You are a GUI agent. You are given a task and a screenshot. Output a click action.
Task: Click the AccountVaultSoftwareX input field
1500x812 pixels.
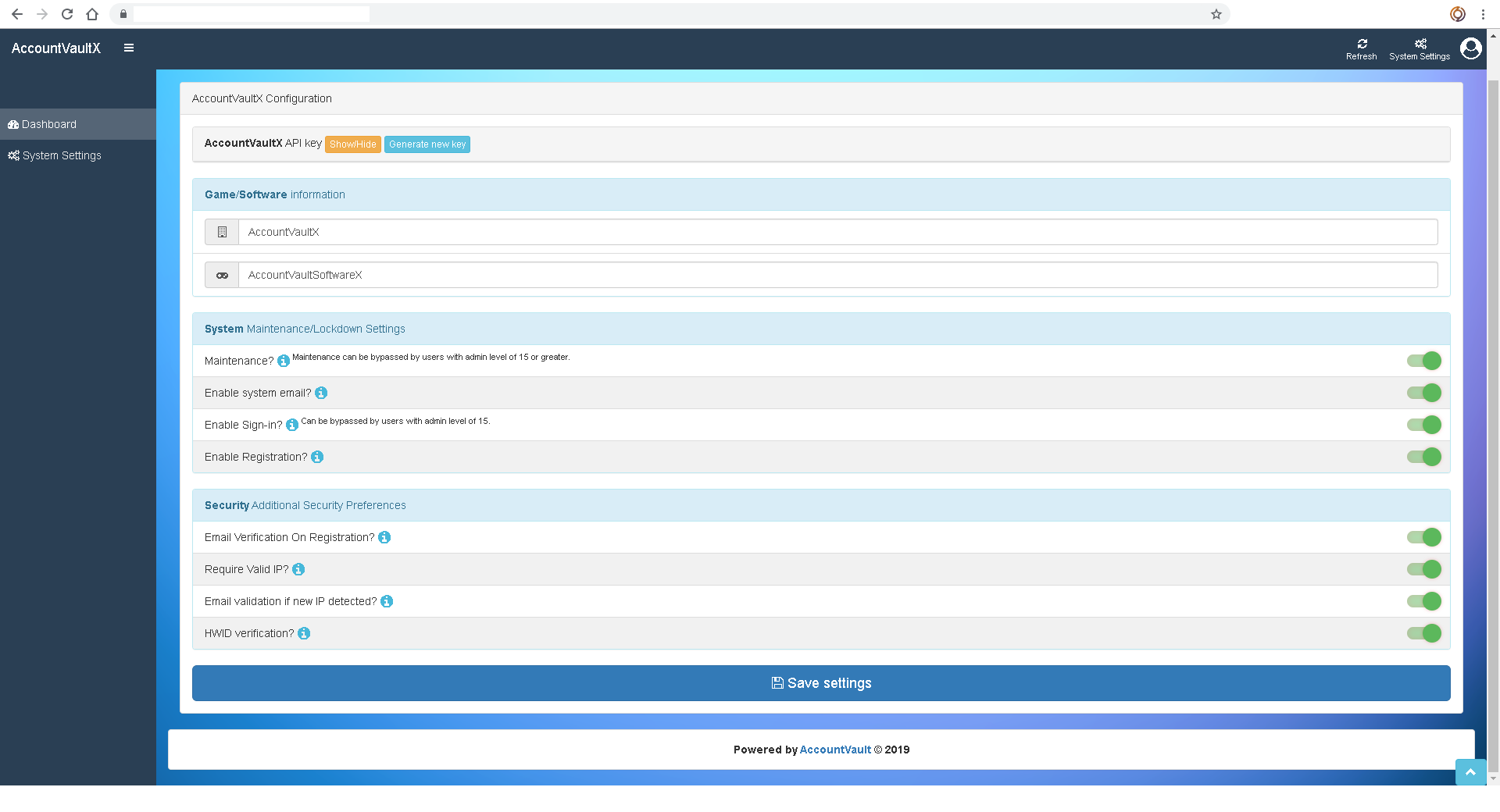[x=838, y=275]
